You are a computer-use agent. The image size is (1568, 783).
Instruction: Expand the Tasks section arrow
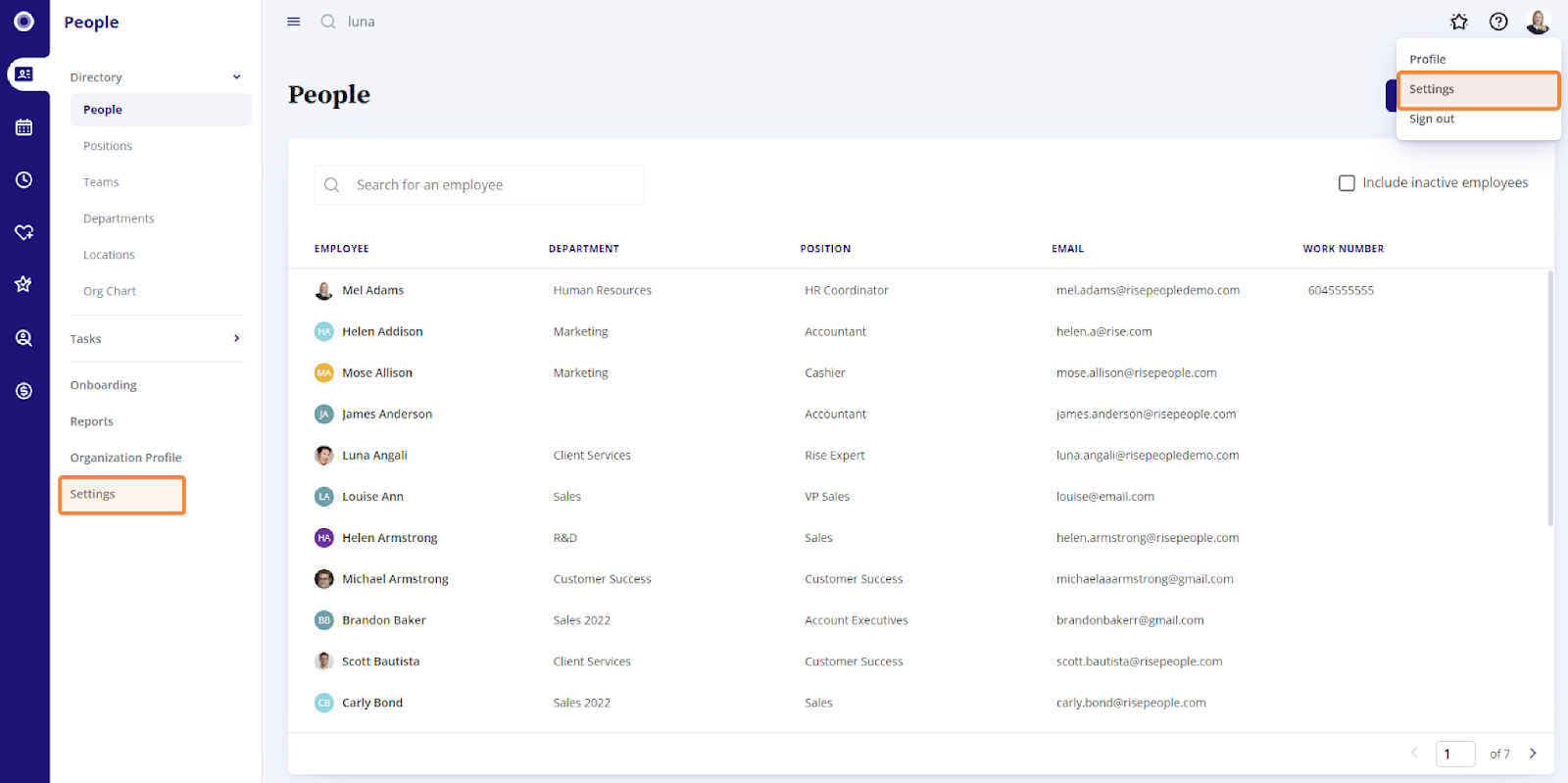point(236,339)
